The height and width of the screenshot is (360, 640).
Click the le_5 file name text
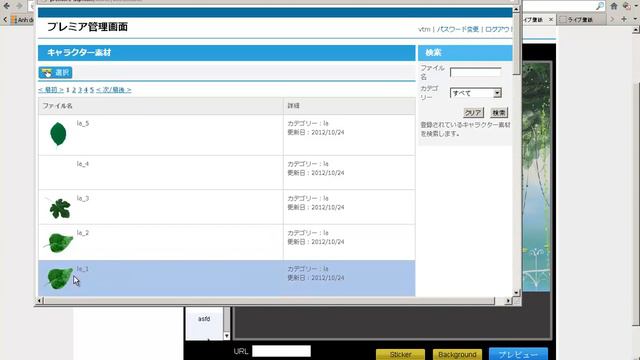pyautogui.click(x=83, y=123)
